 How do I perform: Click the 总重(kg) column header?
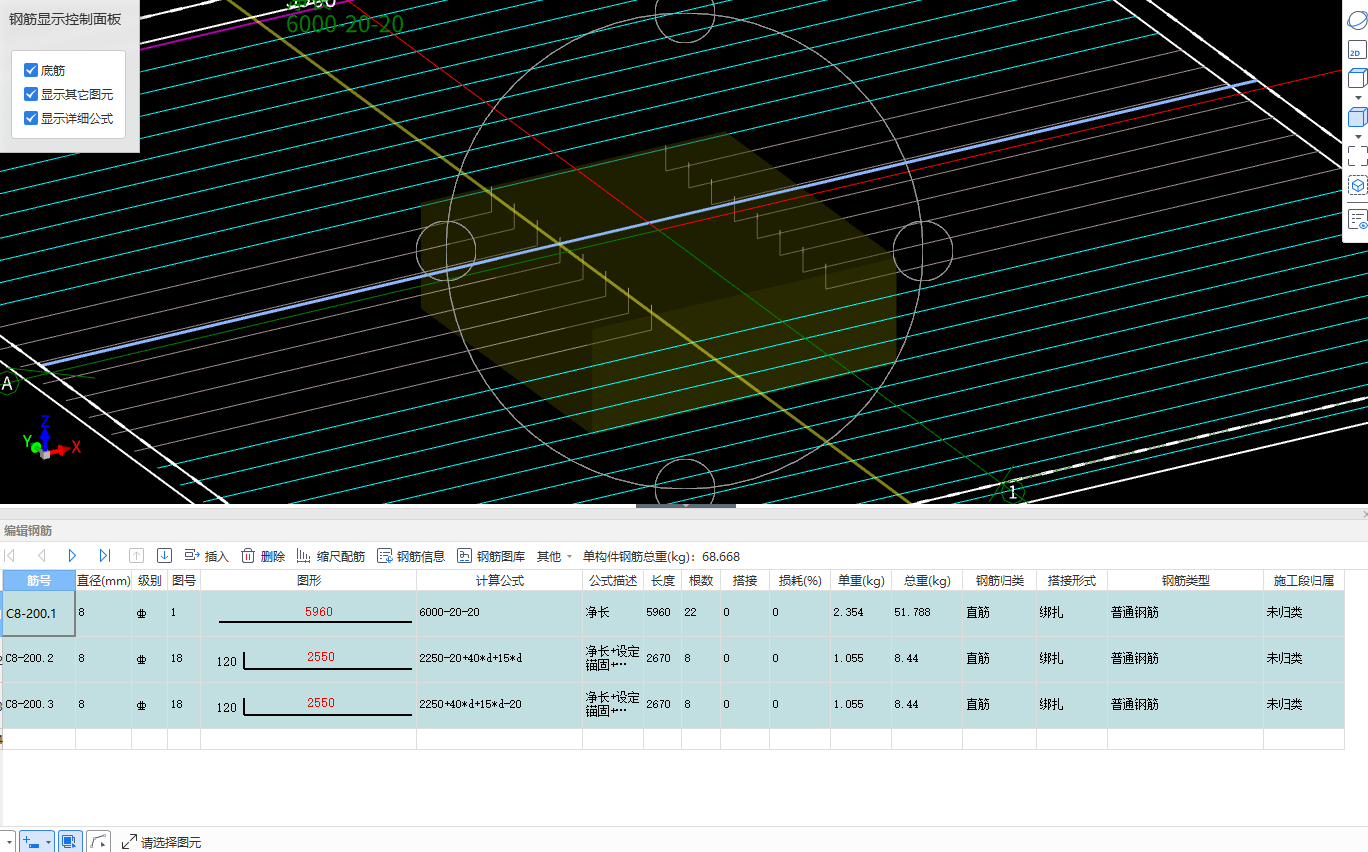[x=927, y=580]
